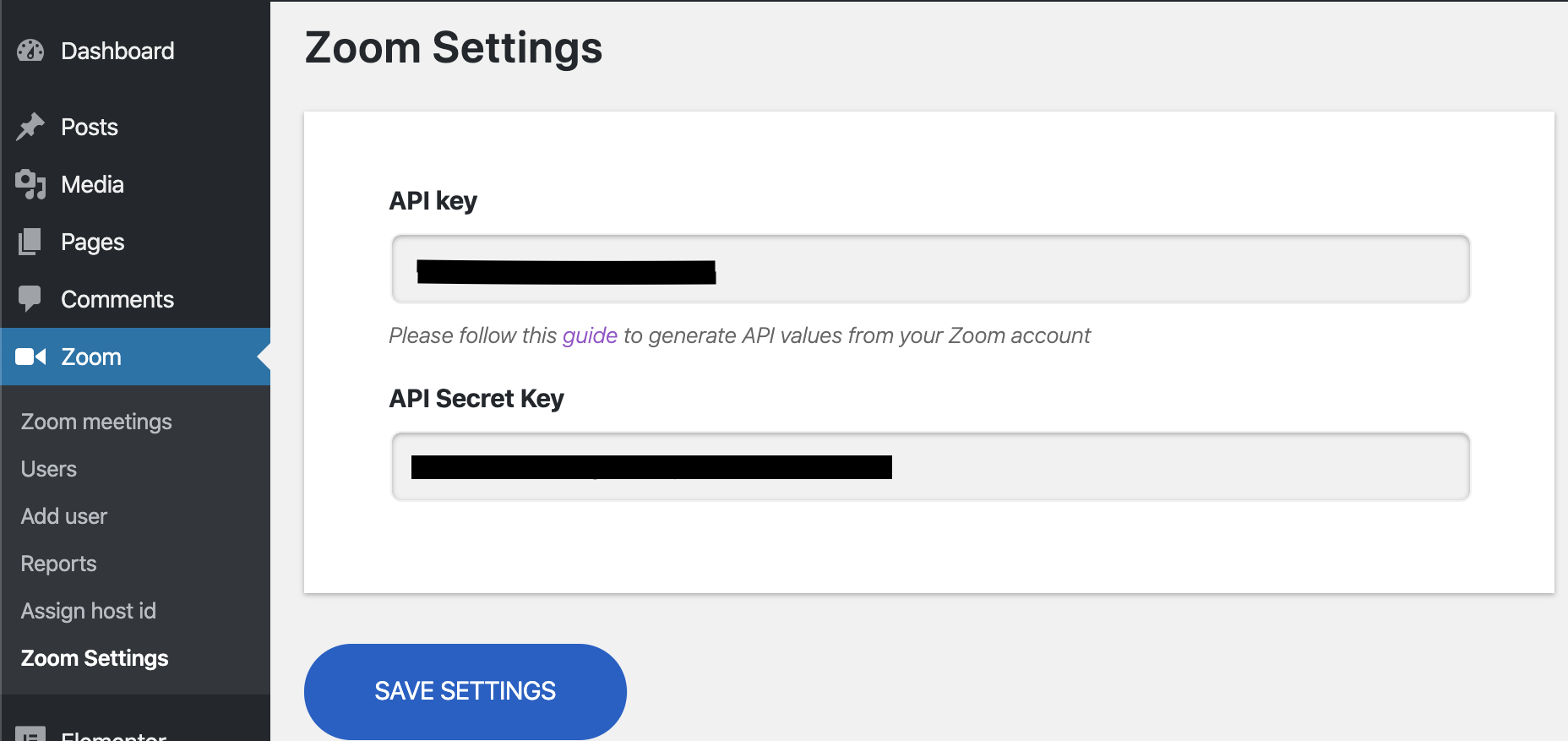Image resolution: width=1568 pixels, height=741 pixels.
Task: Open the Media menu
Action: pos(92,184)
